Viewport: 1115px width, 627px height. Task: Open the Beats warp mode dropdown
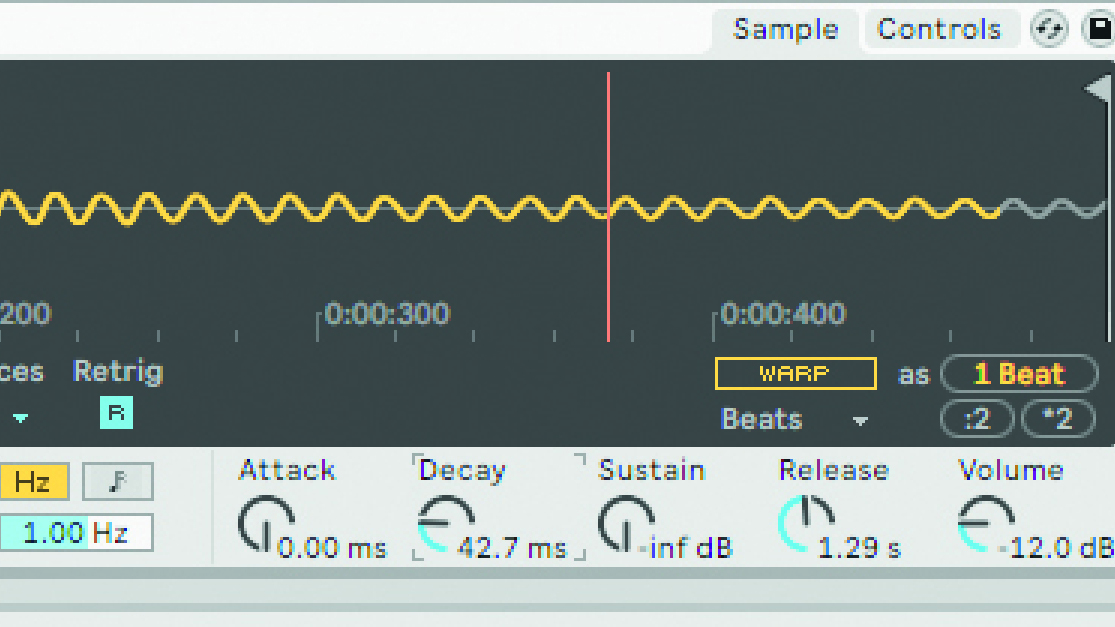coord(794,419)
